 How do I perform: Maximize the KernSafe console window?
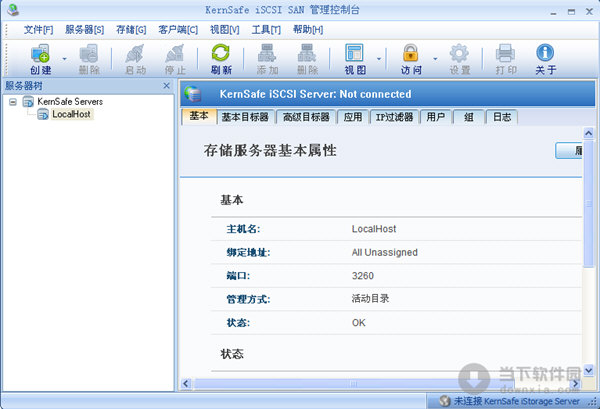tap(571, 12)
